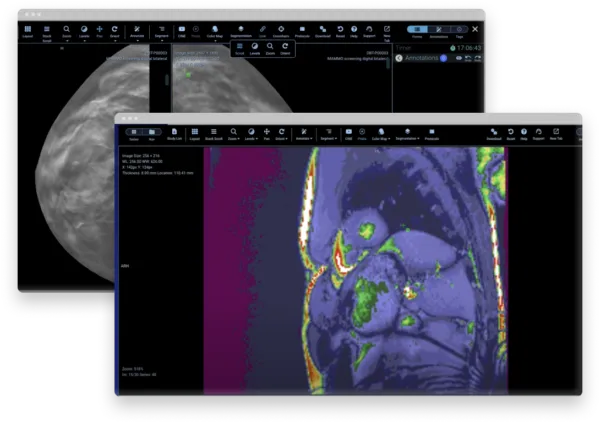Open Support in front window toolbar
Viewport: 600px width, 423px height.
click(538, 134)
